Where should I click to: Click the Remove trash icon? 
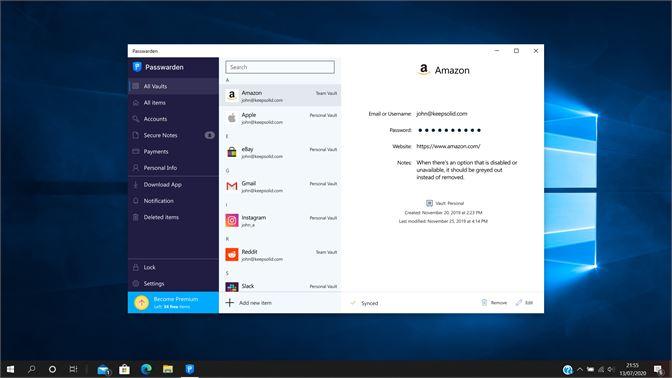pos(484,303)
